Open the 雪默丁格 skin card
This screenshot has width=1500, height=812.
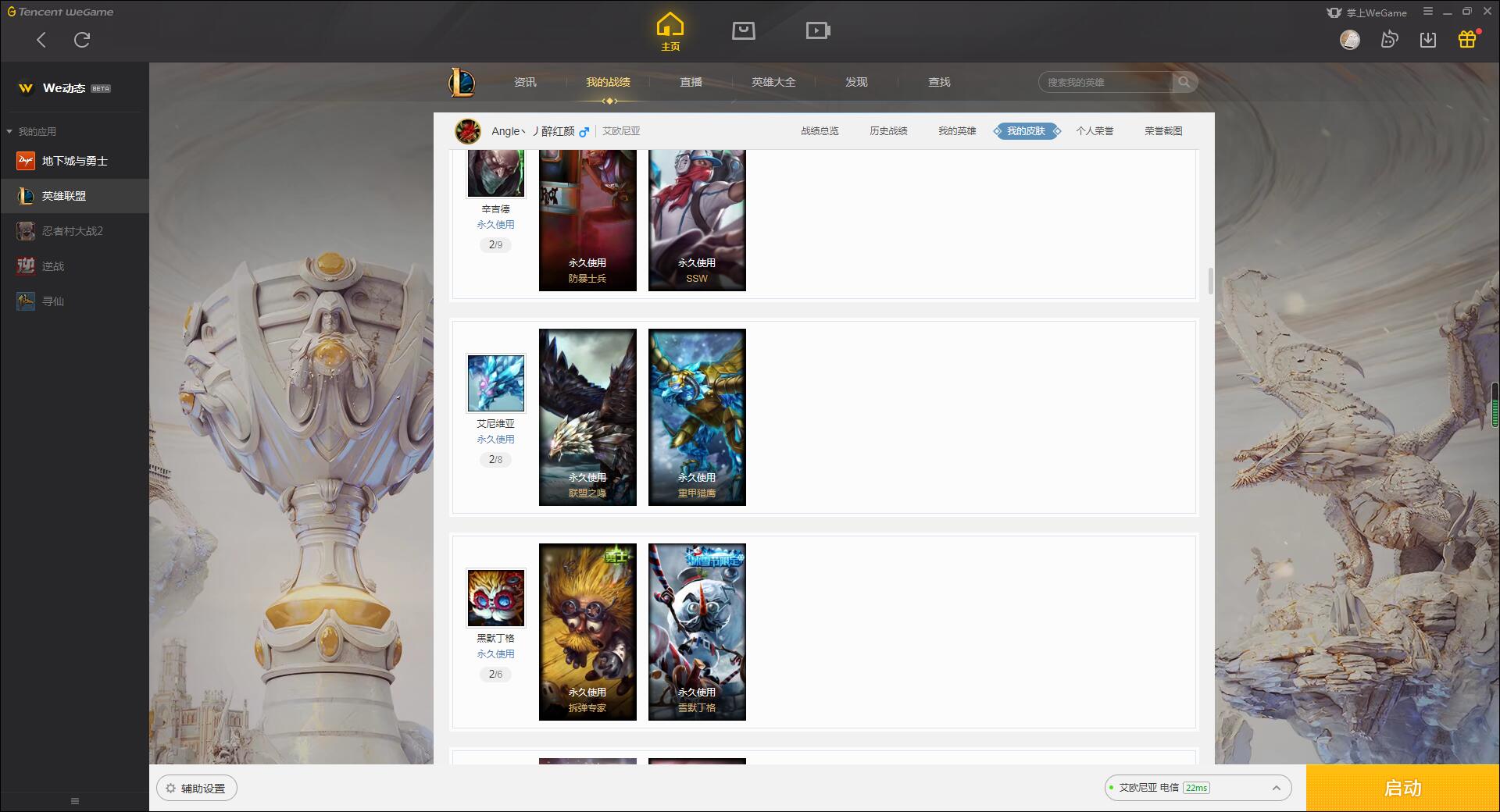pyautogui.click(x=697, y=632)
